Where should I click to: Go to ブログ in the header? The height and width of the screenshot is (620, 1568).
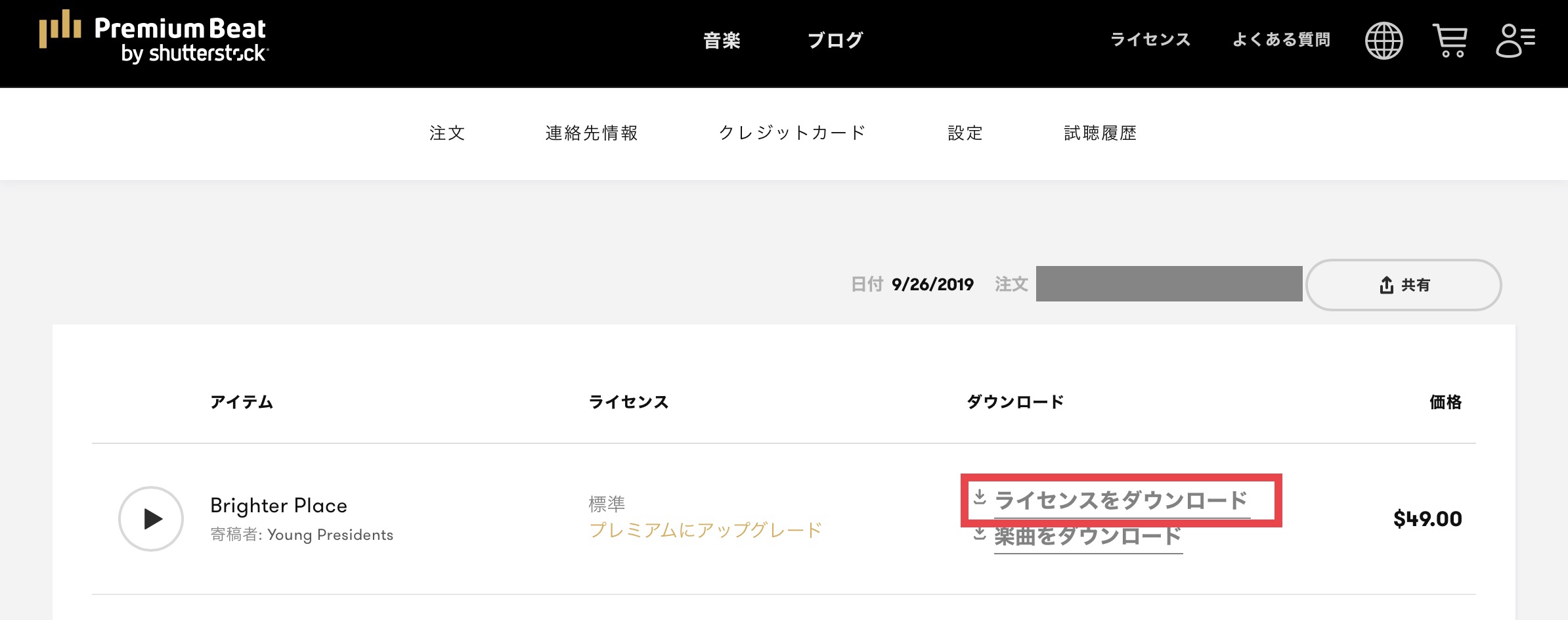click(x=835, y=41)
